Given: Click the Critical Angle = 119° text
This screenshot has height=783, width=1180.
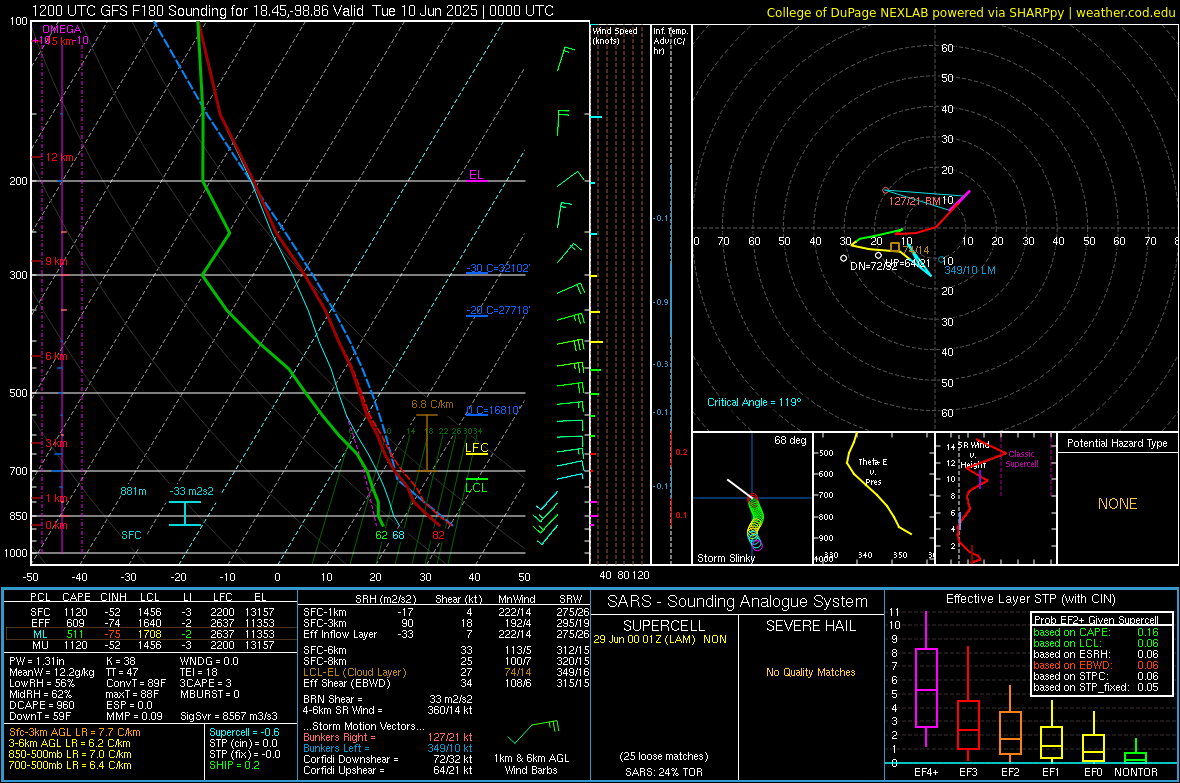Looking at the screenshot, I should click(x=754, y=402).
